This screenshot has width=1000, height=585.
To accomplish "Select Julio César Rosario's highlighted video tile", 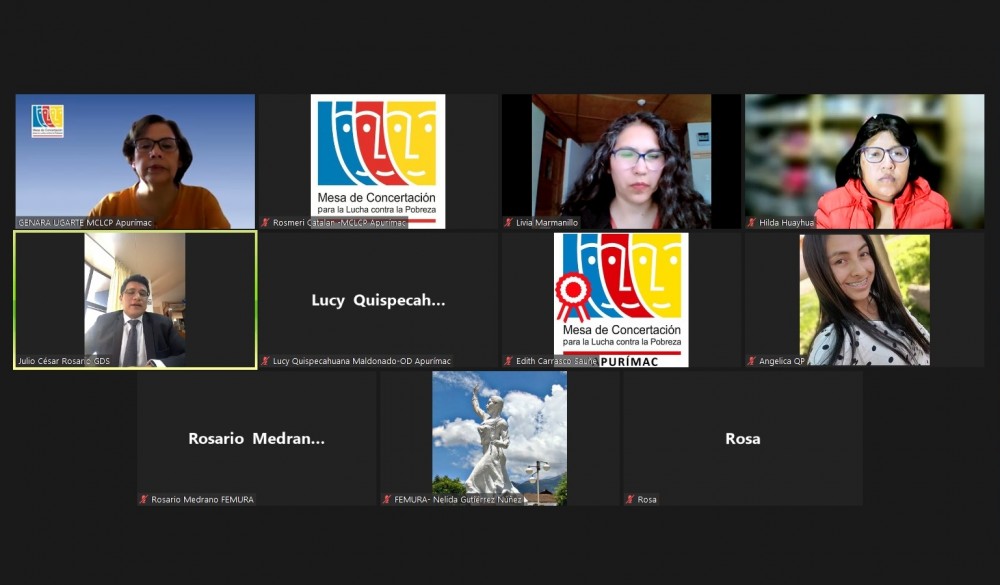I will tap(135, 300).
